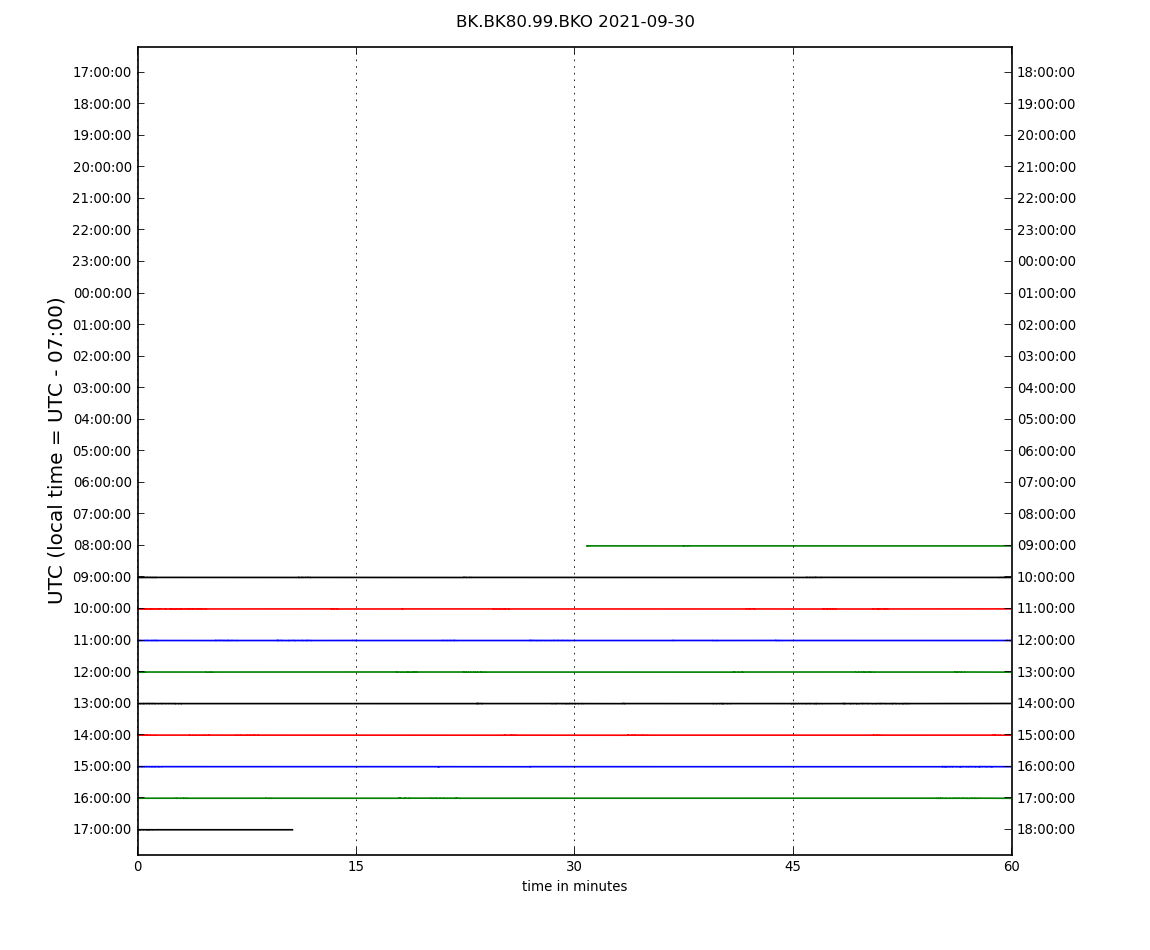The image size is (1150, 950).
Task: Click left-axis label "02:00:00"
Action: pos(102,357)
